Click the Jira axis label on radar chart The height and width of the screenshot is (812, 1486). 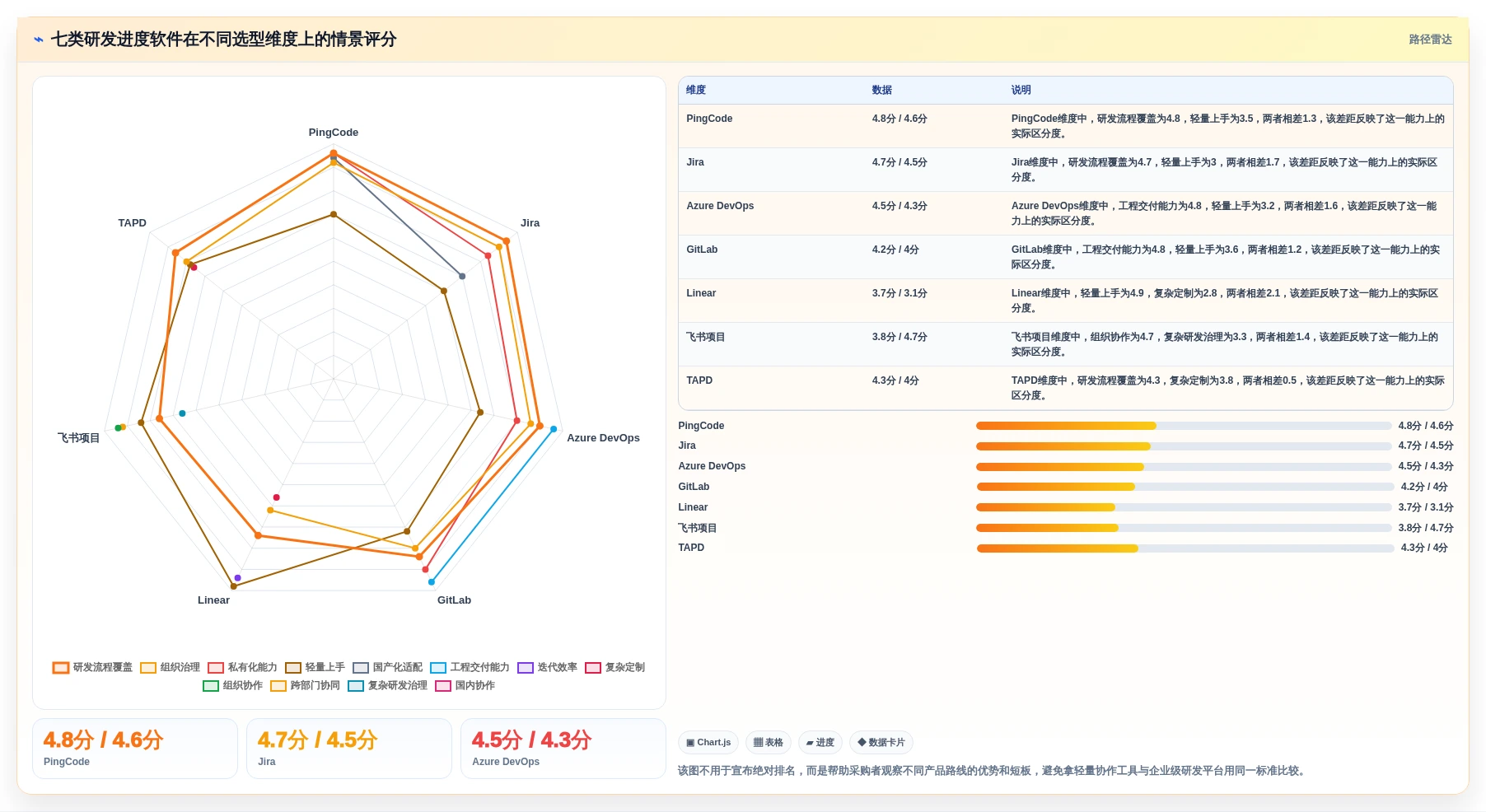(x=530, y=223)
